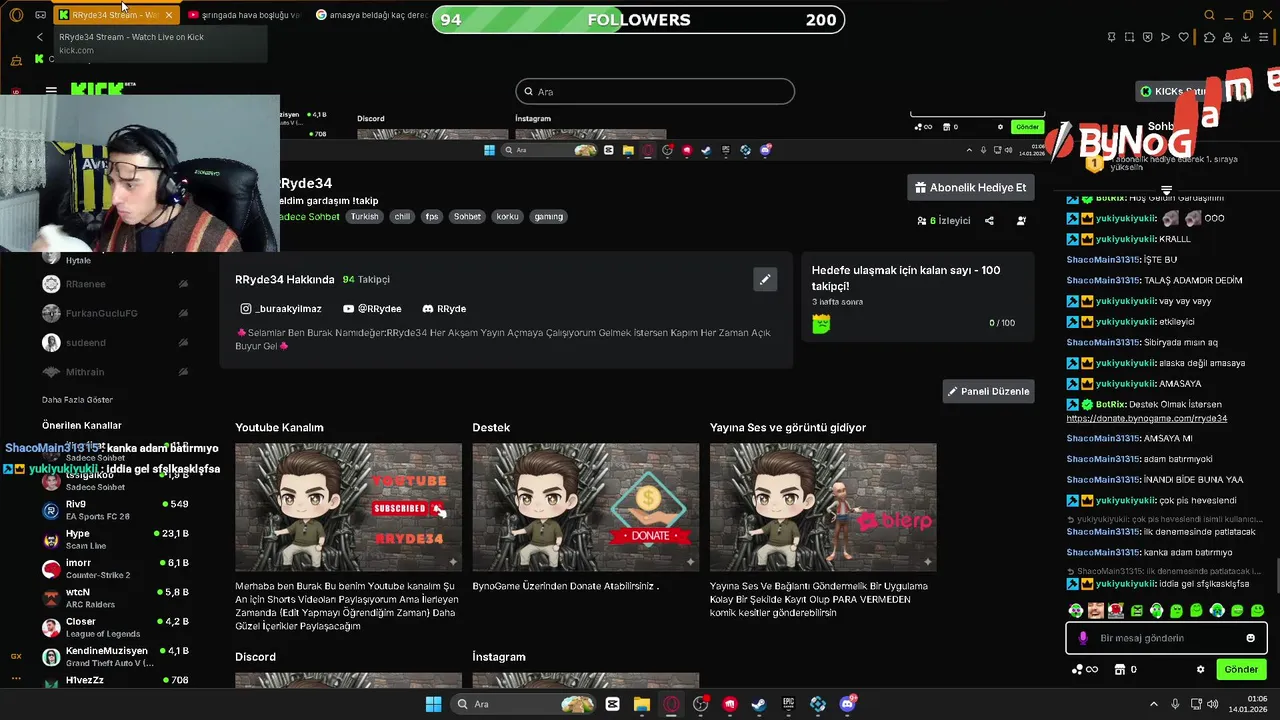Open browser downloads icon
The image size is (1280, 720).
(1245, 37)
